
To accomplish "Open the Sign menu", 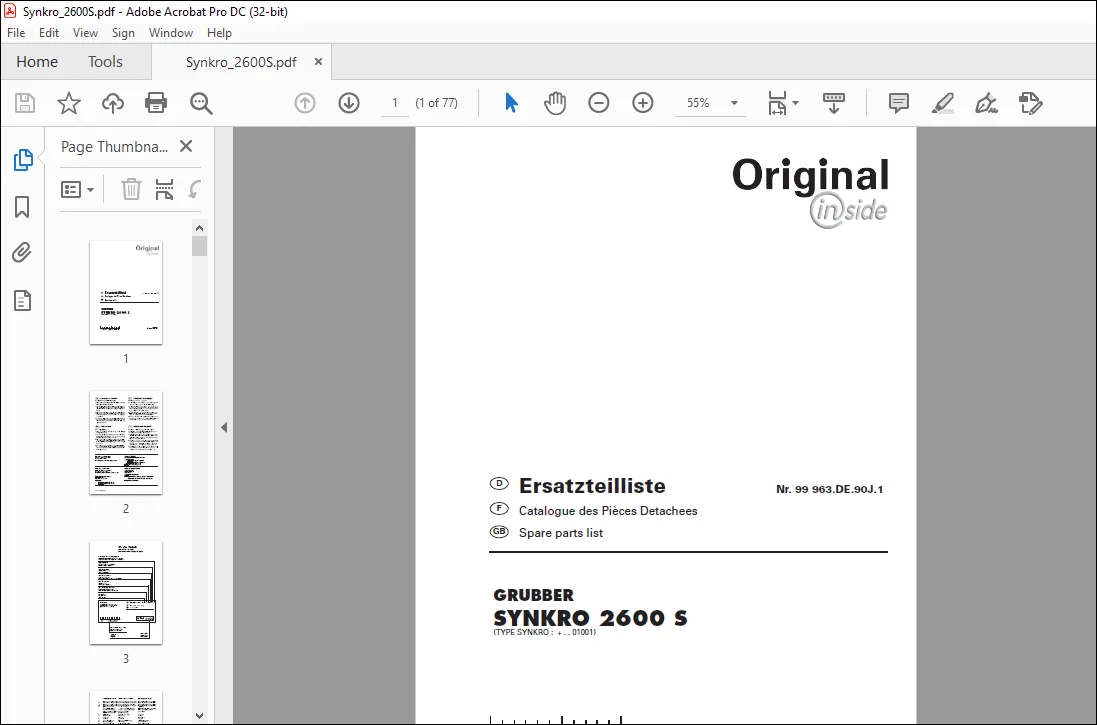I will pyautogui.click(x=123, y=33).
